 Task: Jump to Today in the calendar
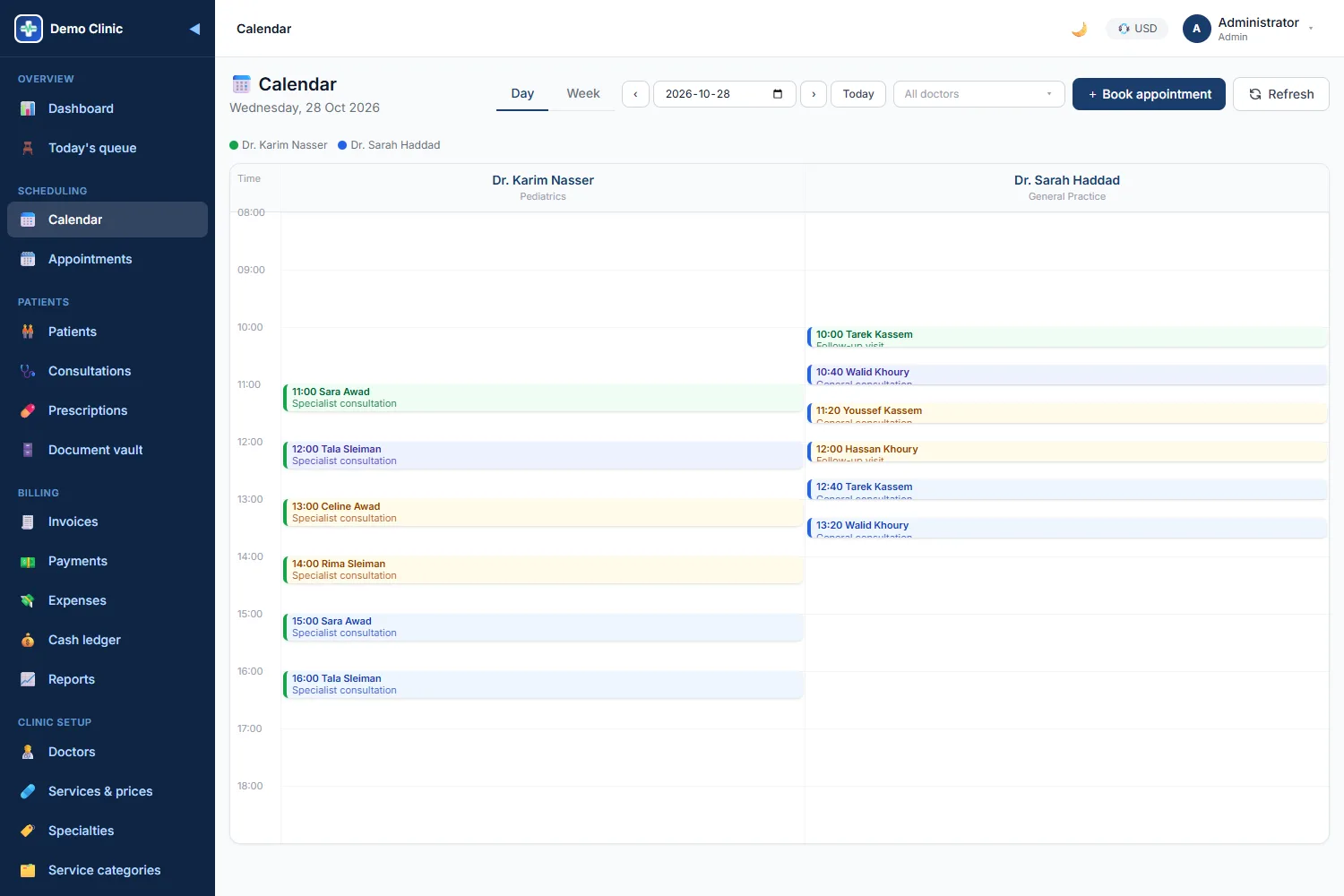click(x=858, y=94)
